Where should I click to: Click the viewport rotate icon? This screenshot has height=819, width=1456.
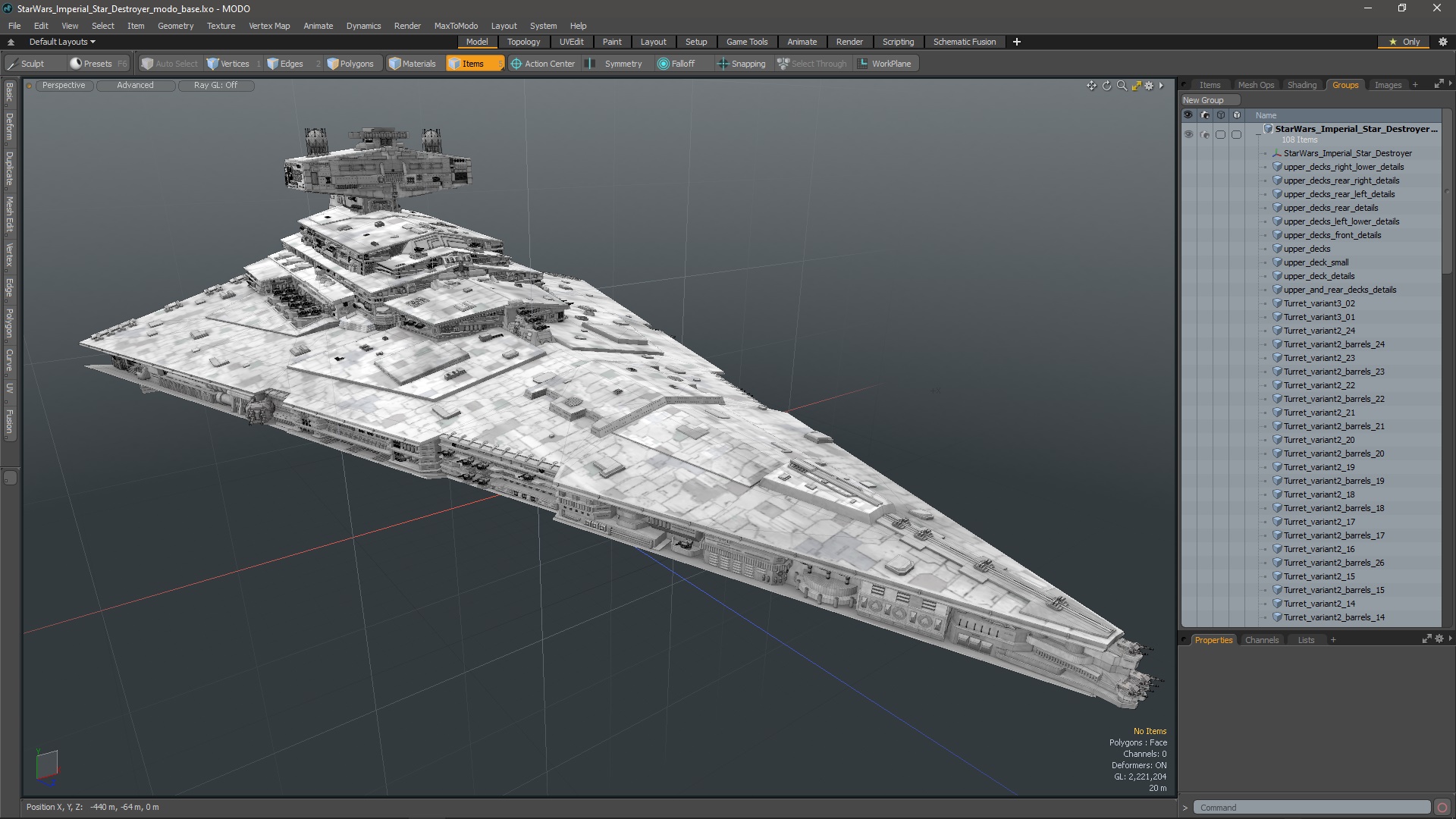(x=1106, y=86)
